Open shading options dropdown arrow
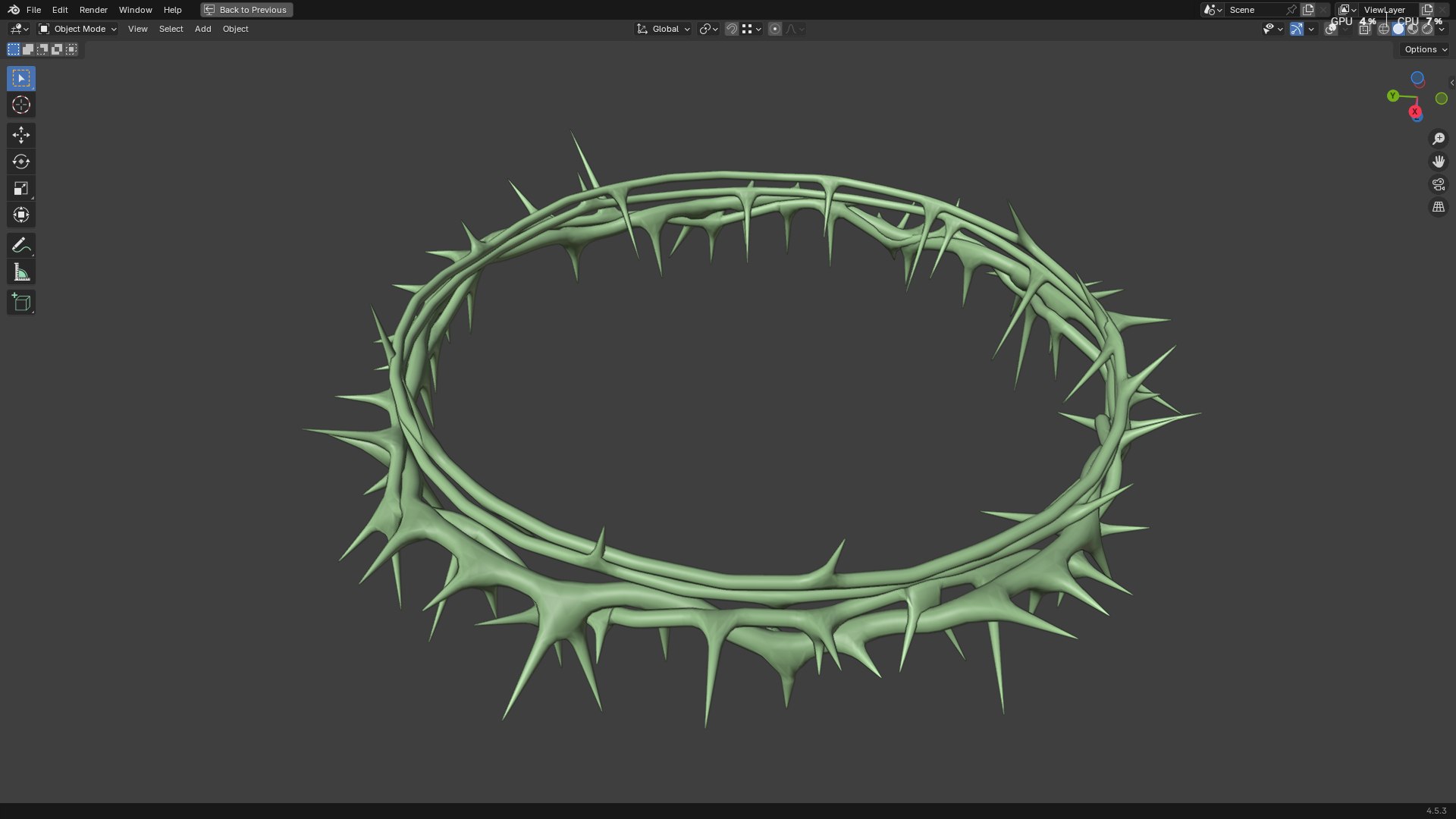Screen dimensions: 1456x819 1442,29
